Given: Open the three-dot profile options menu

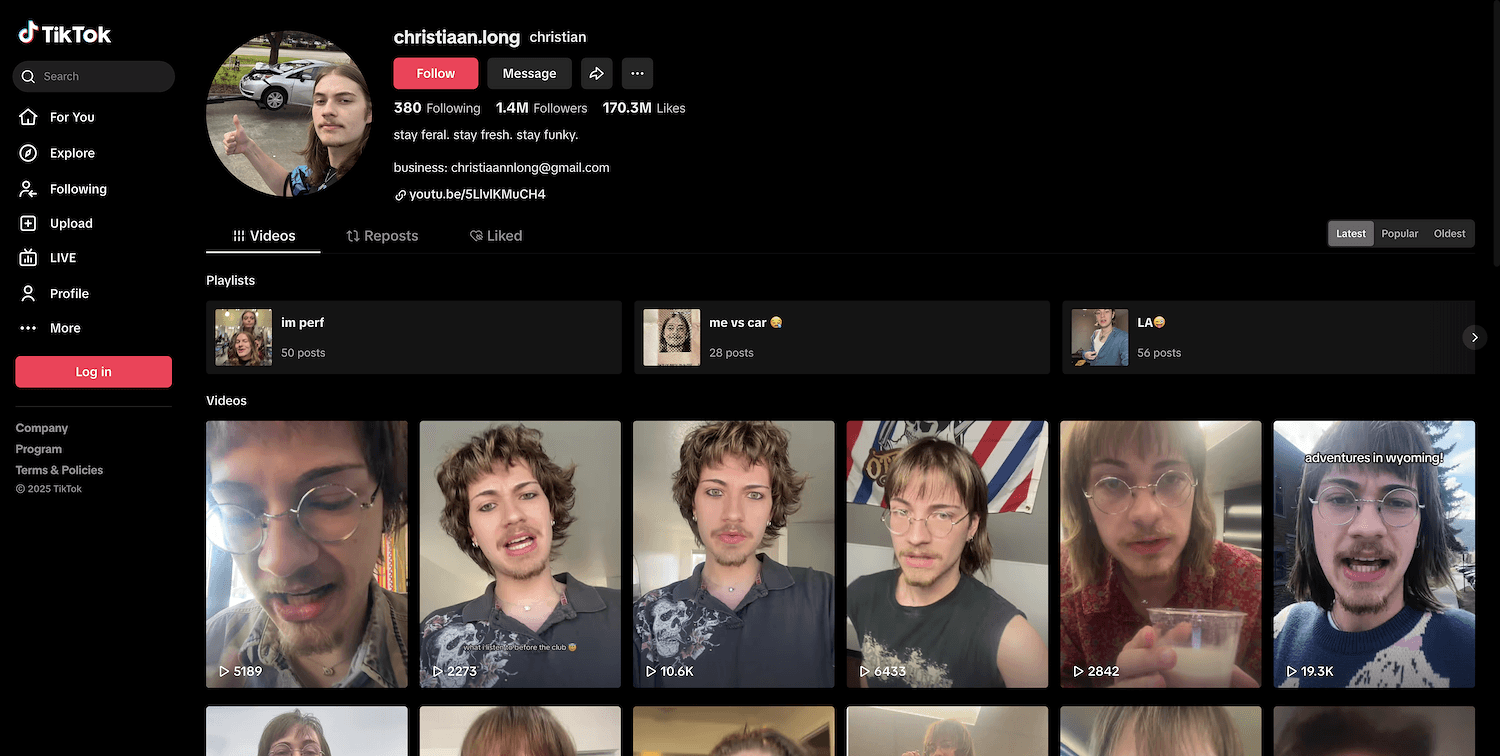Looking at the screenshot, I should point(637,73).
